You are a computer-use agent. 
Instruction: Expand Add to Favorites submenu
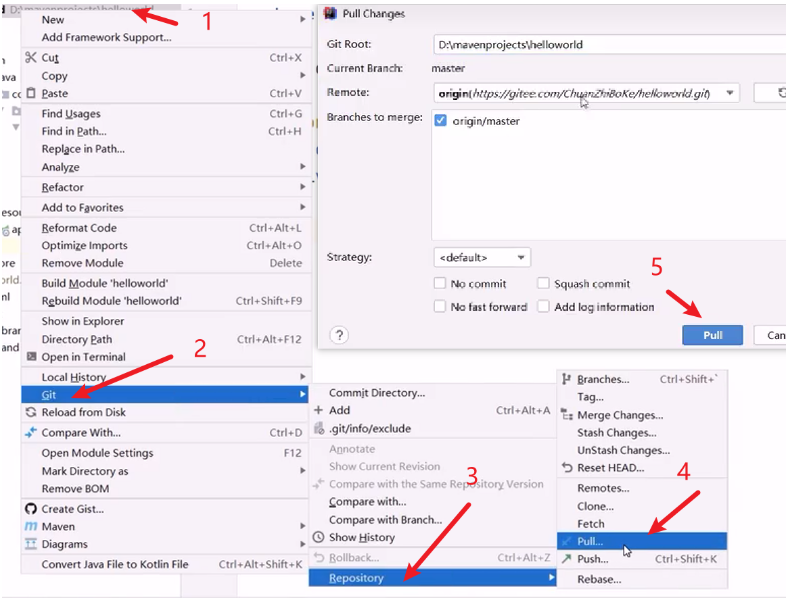[x=166, y=207]
